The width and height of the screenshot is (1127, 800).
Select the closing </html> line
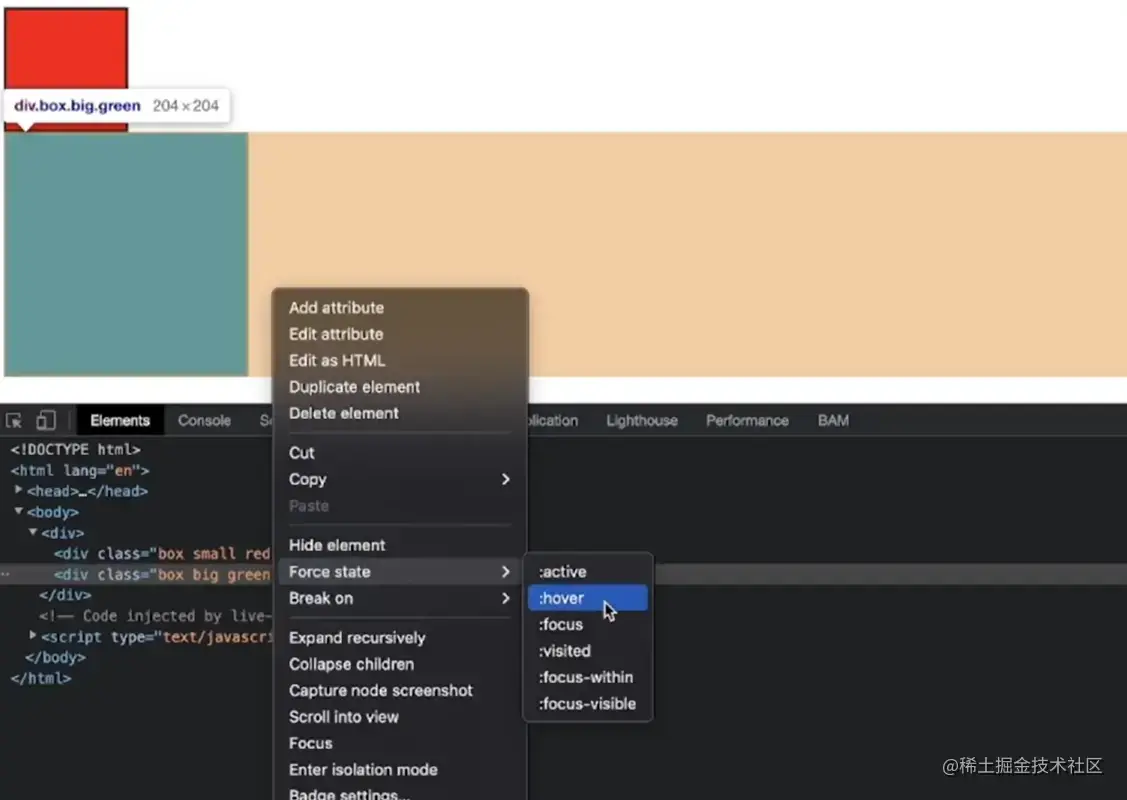pyautogui.click(x=41, y=679)
